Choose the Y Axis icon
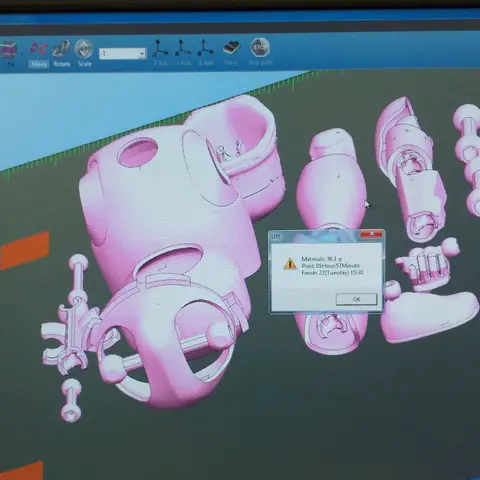This screenshot has width=480, height=480. (x=183, y=52)
